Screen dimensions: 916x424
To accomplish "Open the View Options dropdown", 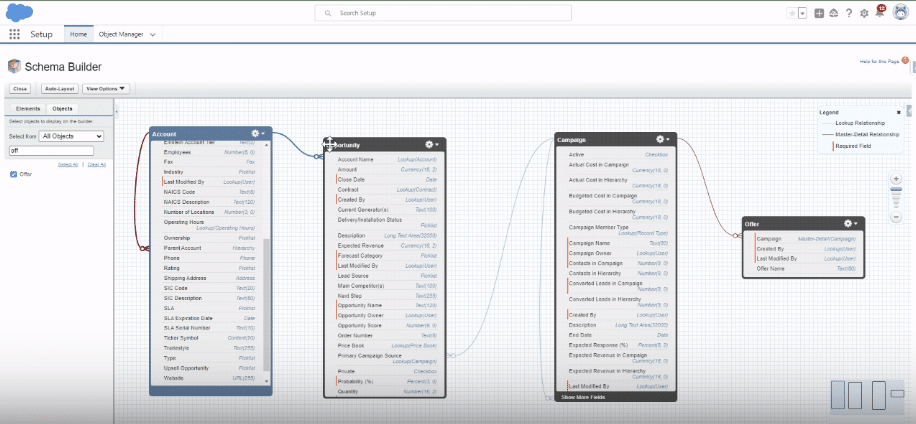I will point(106,89).
